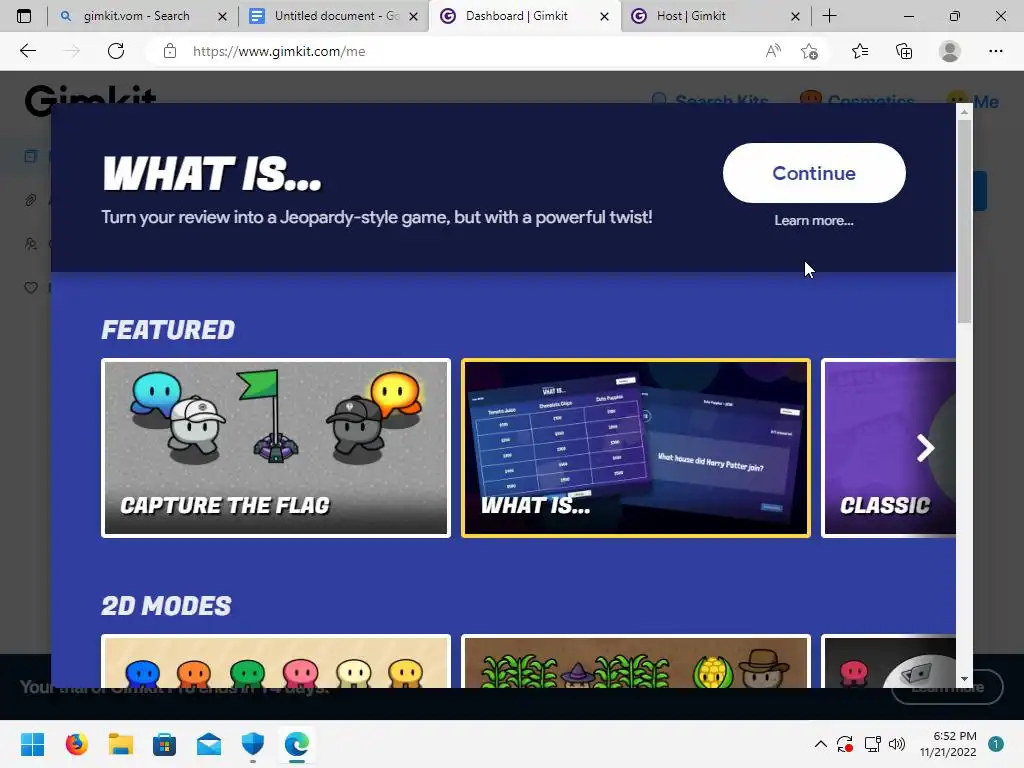Click the modal scrollbar up arrow

pyautogui.click(x=964, y=112)
